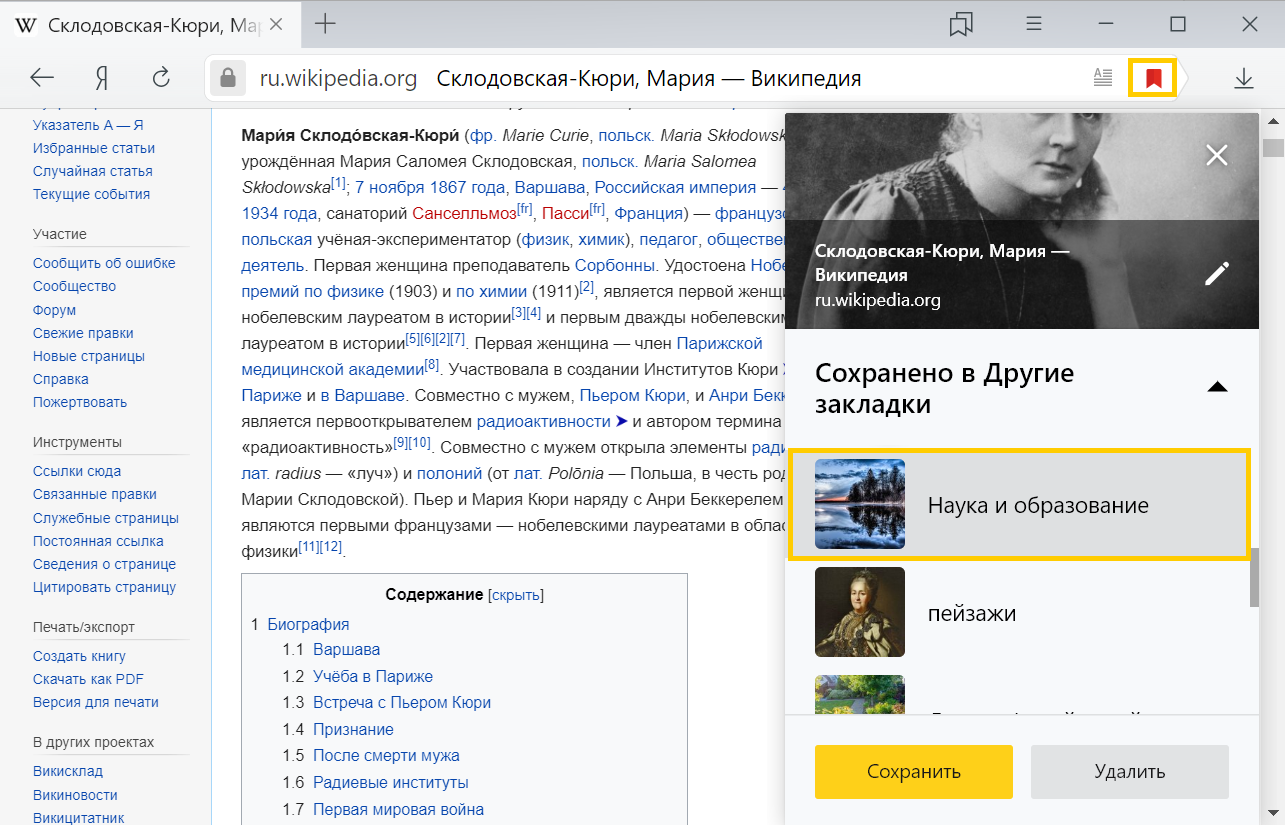Open the 'Форум' sidebar link
Image resolution: width=1285 pixels, height=825 pixels.
coord(54,310)
